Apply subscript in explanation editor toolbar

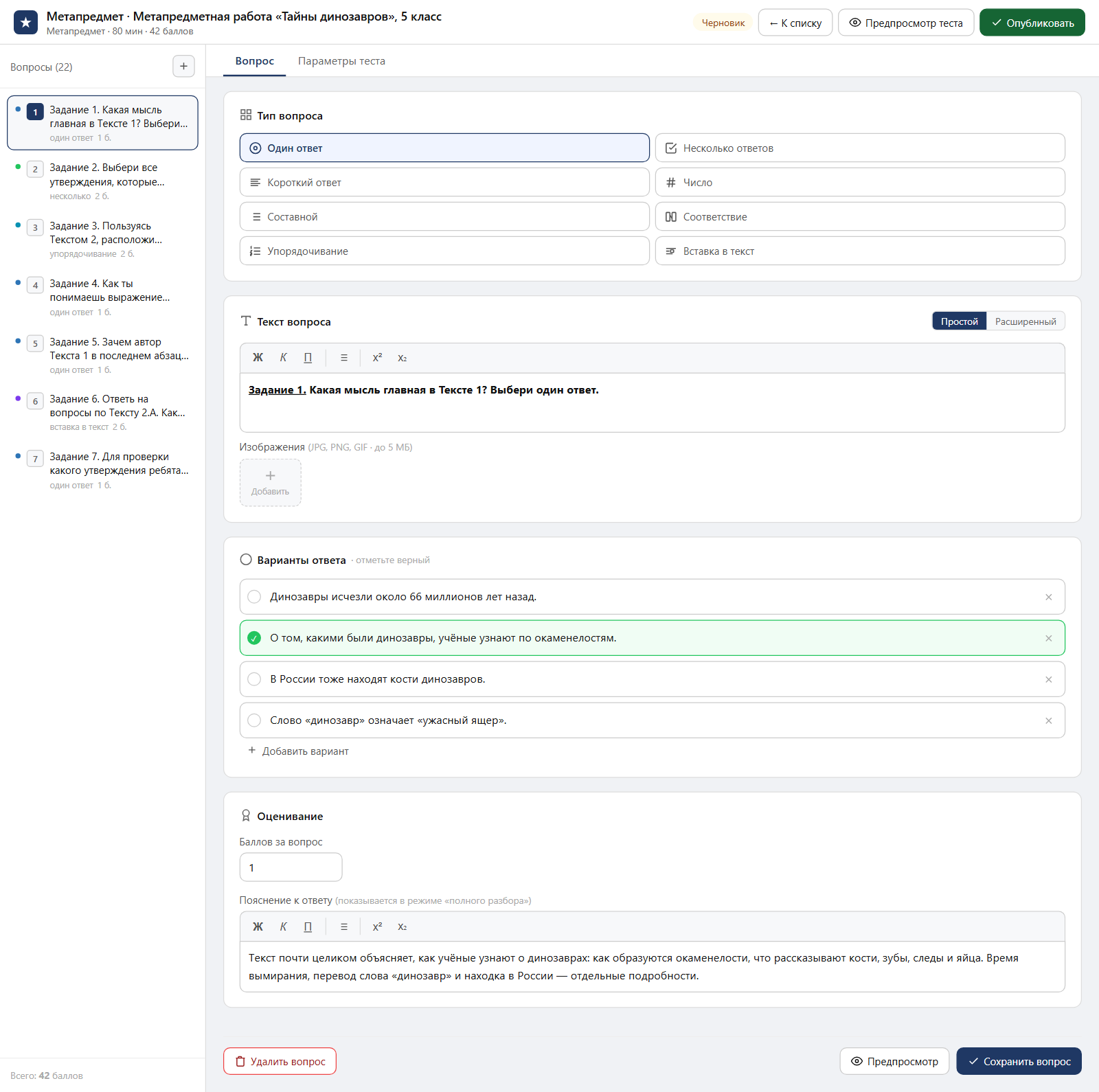403,926
